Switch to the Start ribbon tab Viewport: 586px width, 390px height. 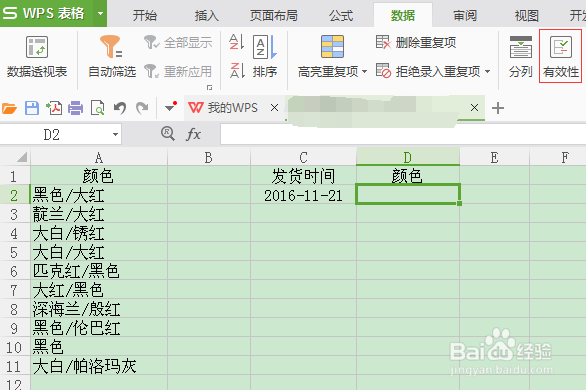click(145, 16)
